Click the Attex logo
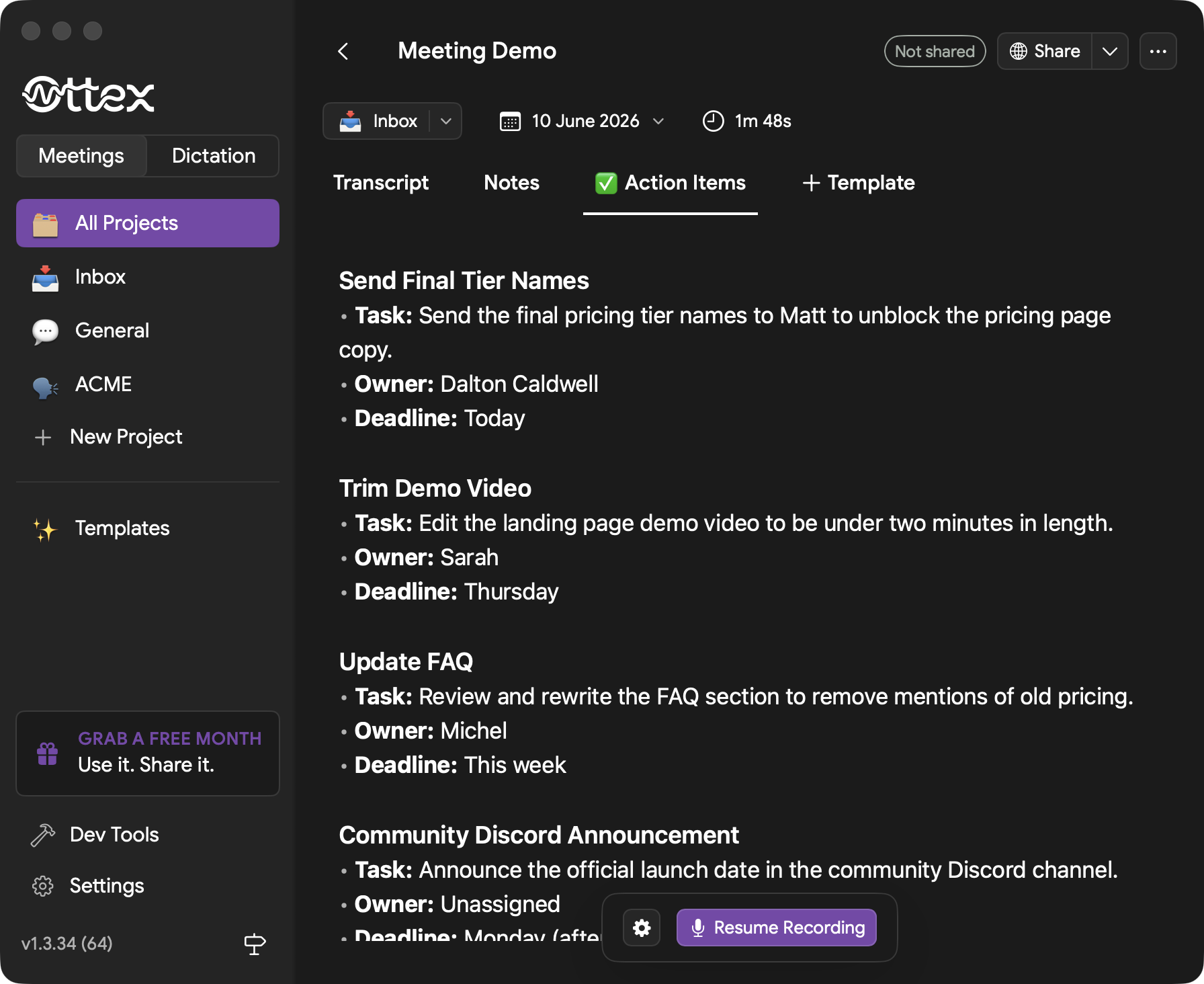This screenshot has width=1204, height=984. [89, 94]
